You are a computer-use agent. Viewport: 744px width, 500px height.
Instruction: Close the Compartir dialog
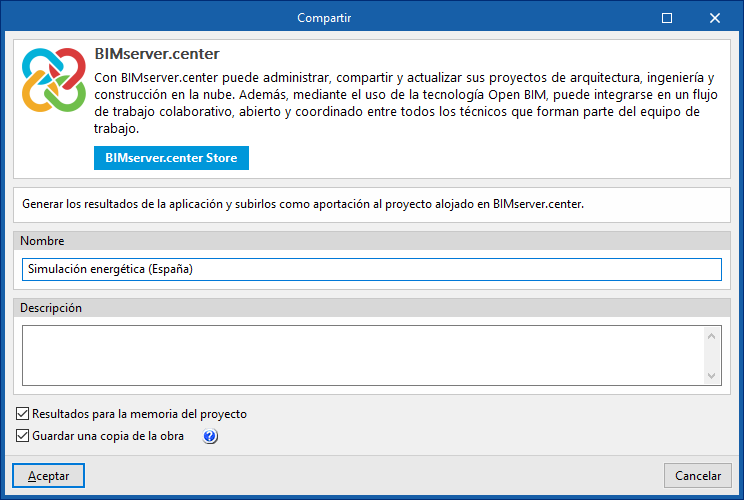[715, 18]
